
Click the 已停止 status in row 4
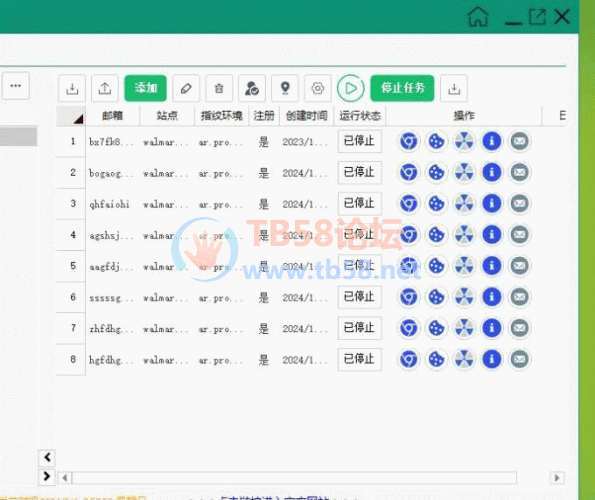coord(359,234)
